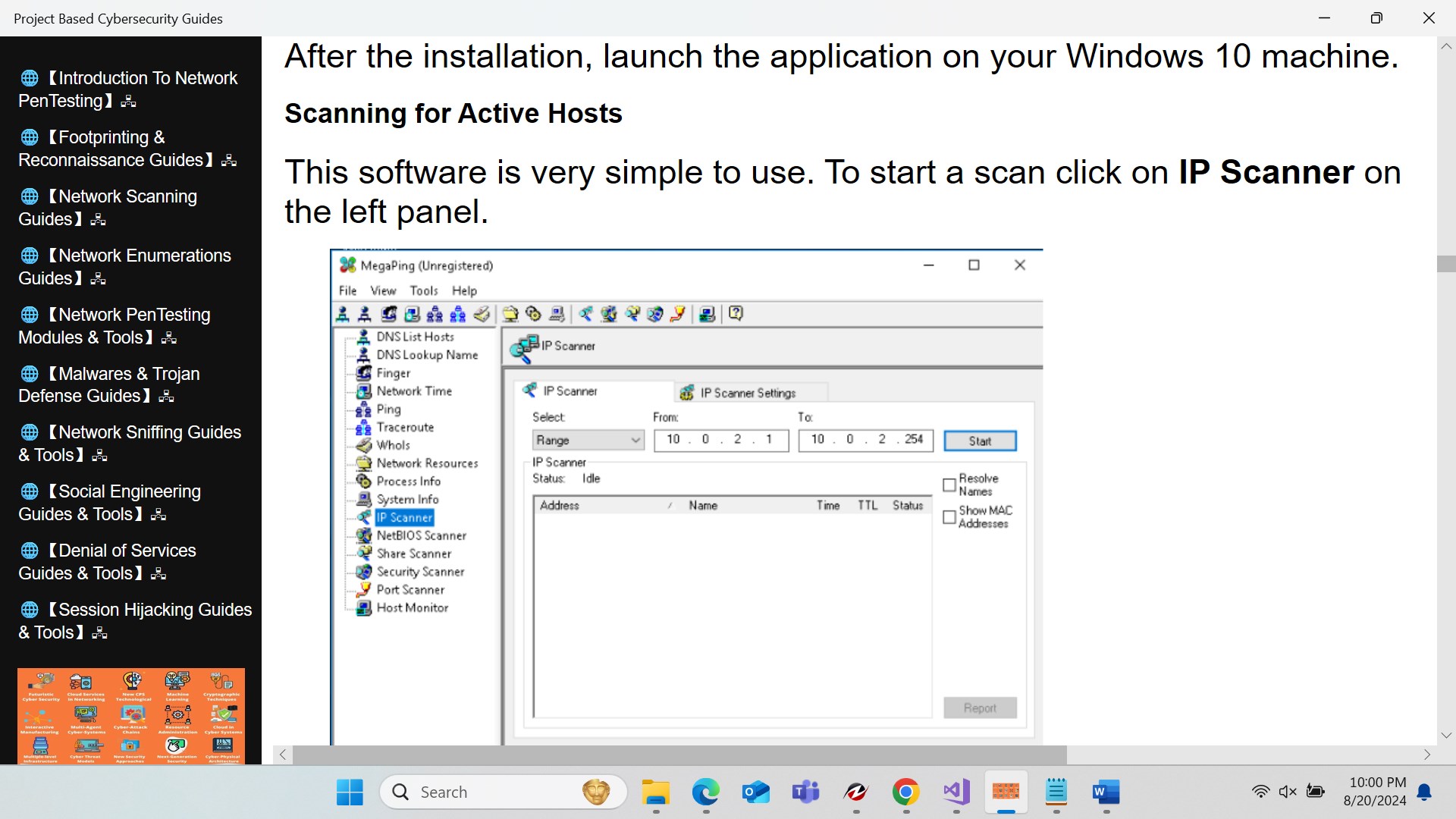Click help question-mark icon in MegaPing toolbar

(x=736, y=313)
